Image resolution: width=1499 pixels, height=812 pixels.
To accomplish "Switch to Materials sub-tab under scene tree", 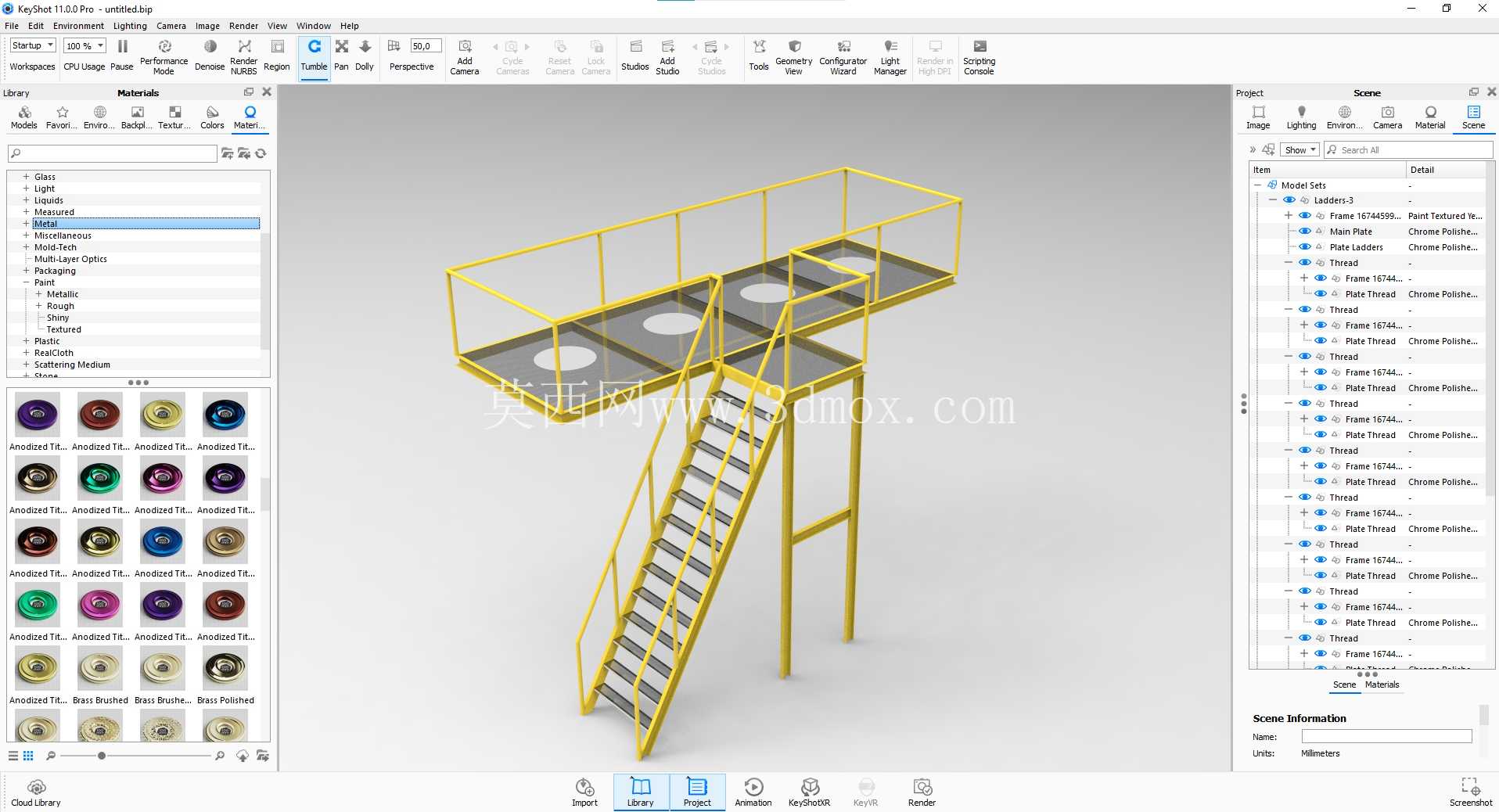I will coord(1382,684).
